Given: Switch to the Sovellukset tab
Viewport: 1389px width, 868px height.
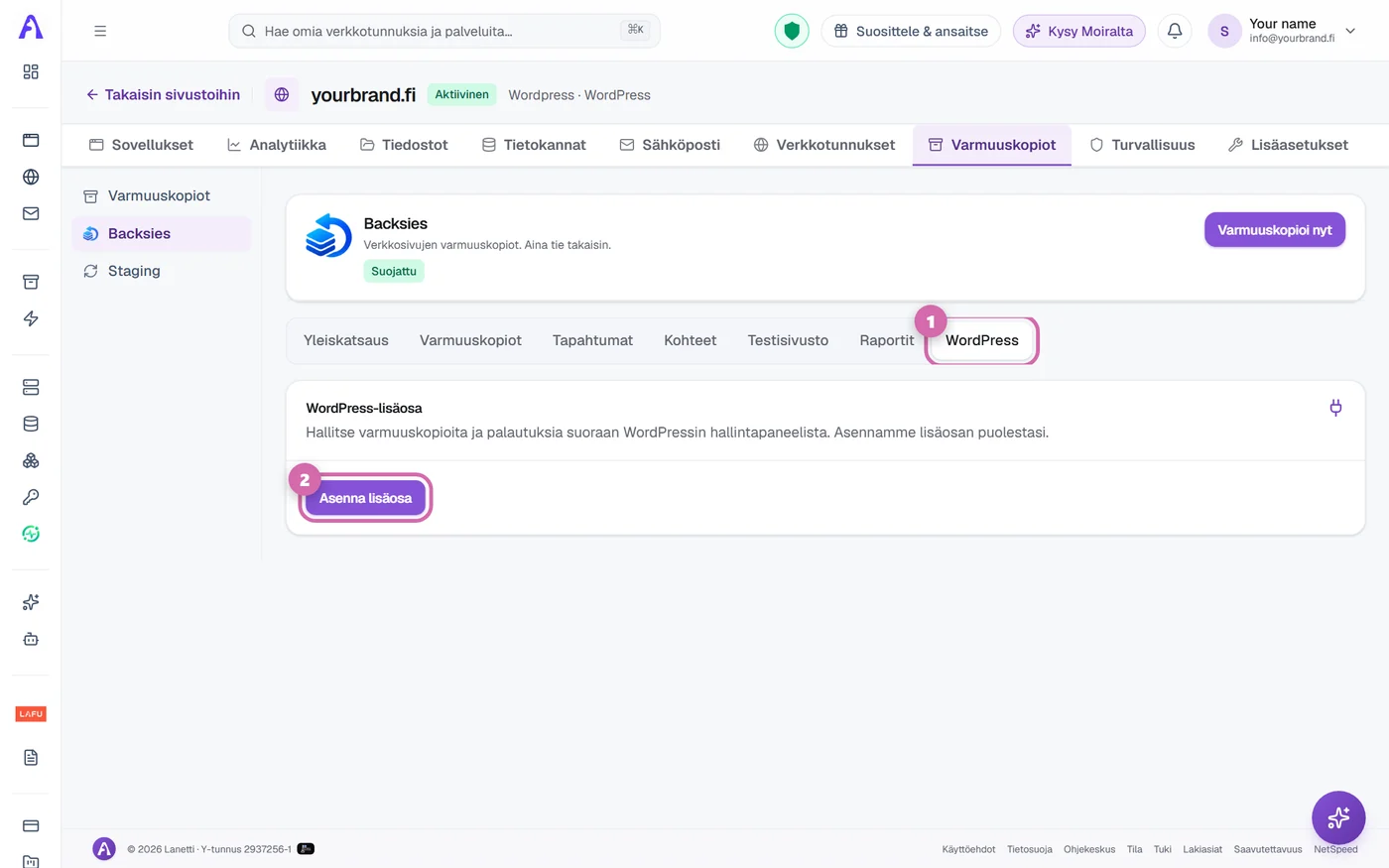Looking at the screenshot, I should point(141,145).
